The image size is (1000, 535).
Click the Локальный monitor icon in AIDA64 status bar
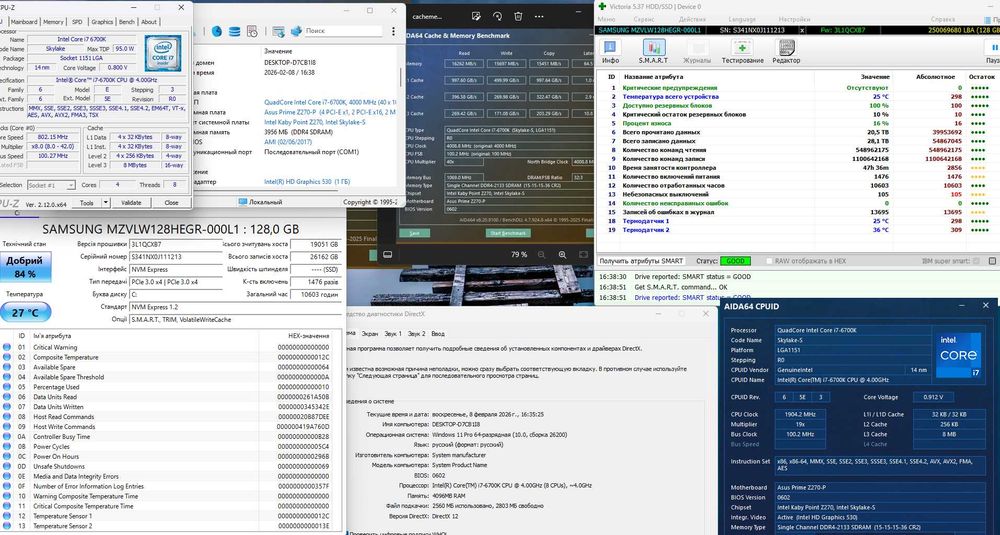pyautogui.click(x=242, y=202)
